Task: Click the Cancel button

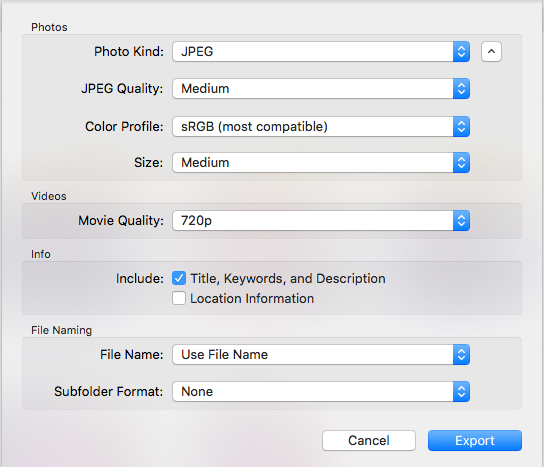Action: click(369, 441)
